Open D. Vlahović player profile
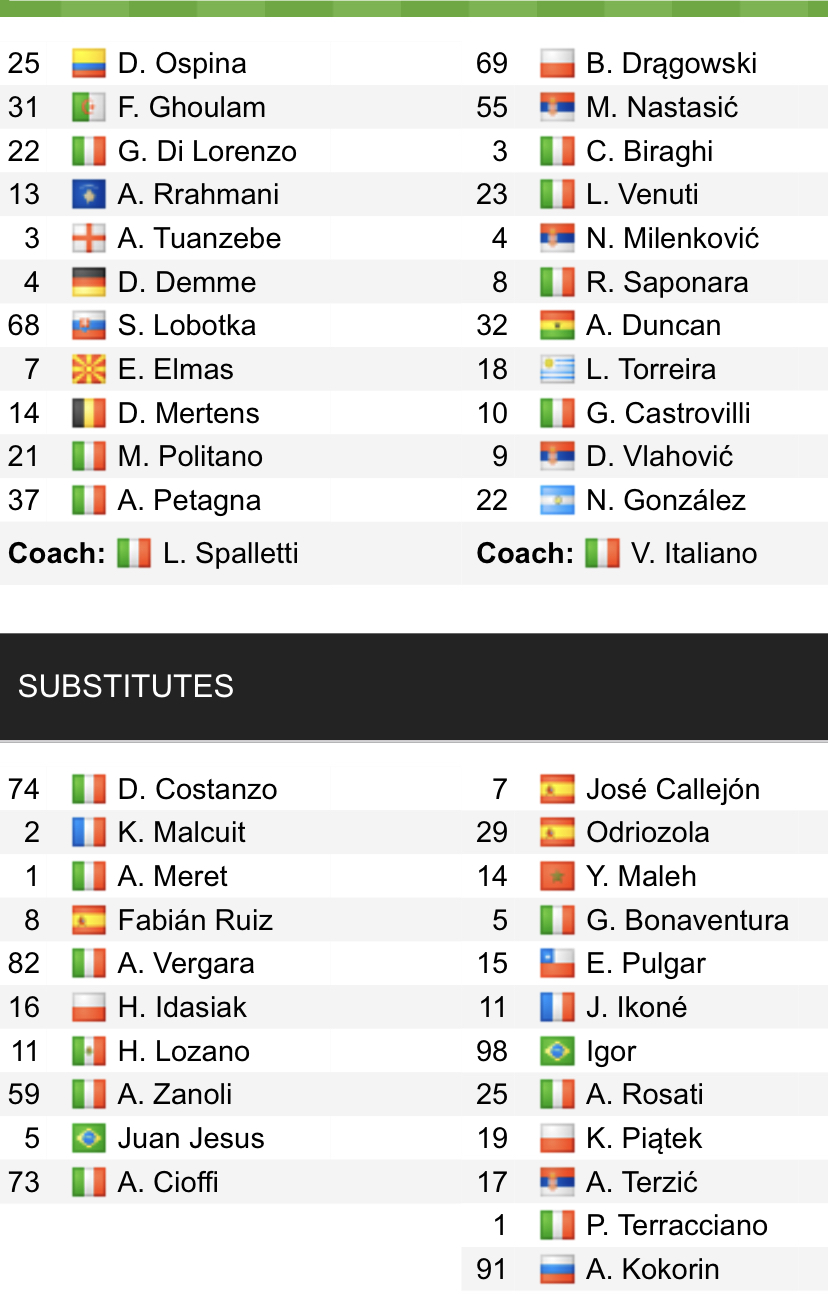828x1306 pixels. (x=660, y=457)
